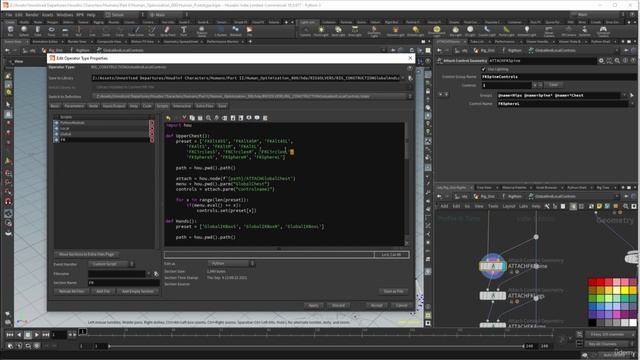Open the Help menu
Viewport: 640px width, 360px height.
pos(91,15)
